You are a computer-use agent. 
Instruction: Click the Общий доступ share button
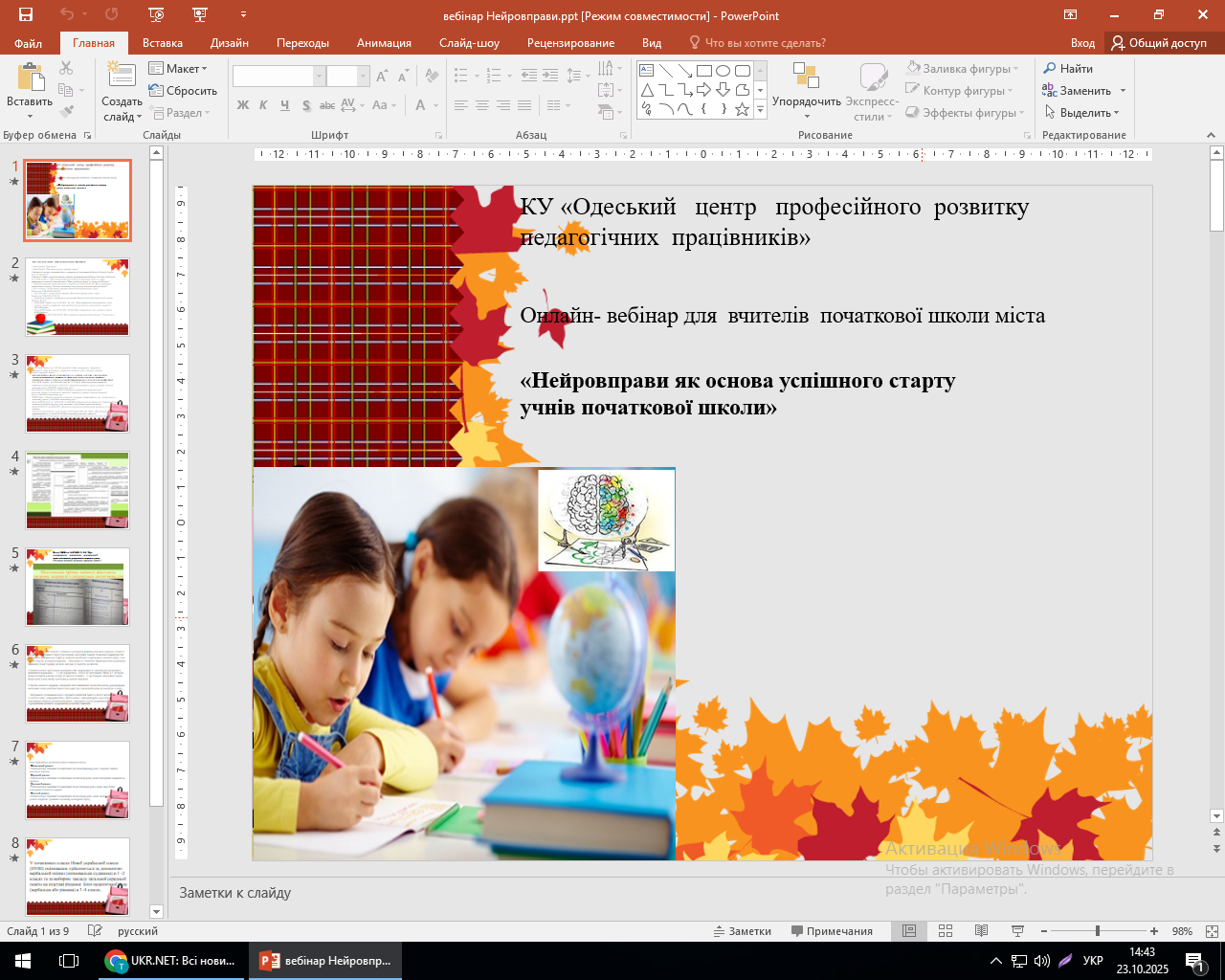(x=1158, y=43)
